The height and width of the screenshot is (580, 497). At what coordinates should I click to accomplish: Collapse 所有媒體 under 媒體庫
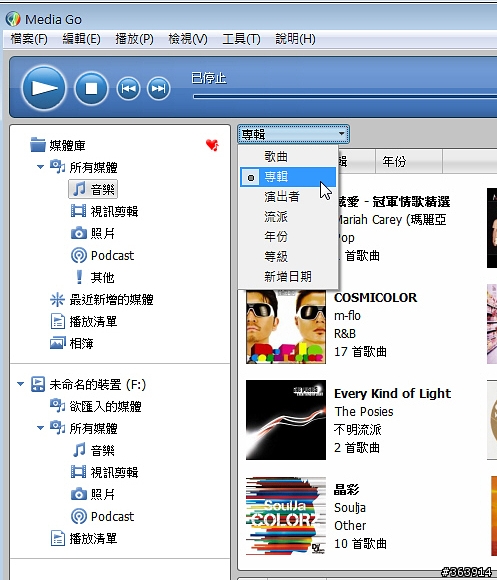(40, 167)
